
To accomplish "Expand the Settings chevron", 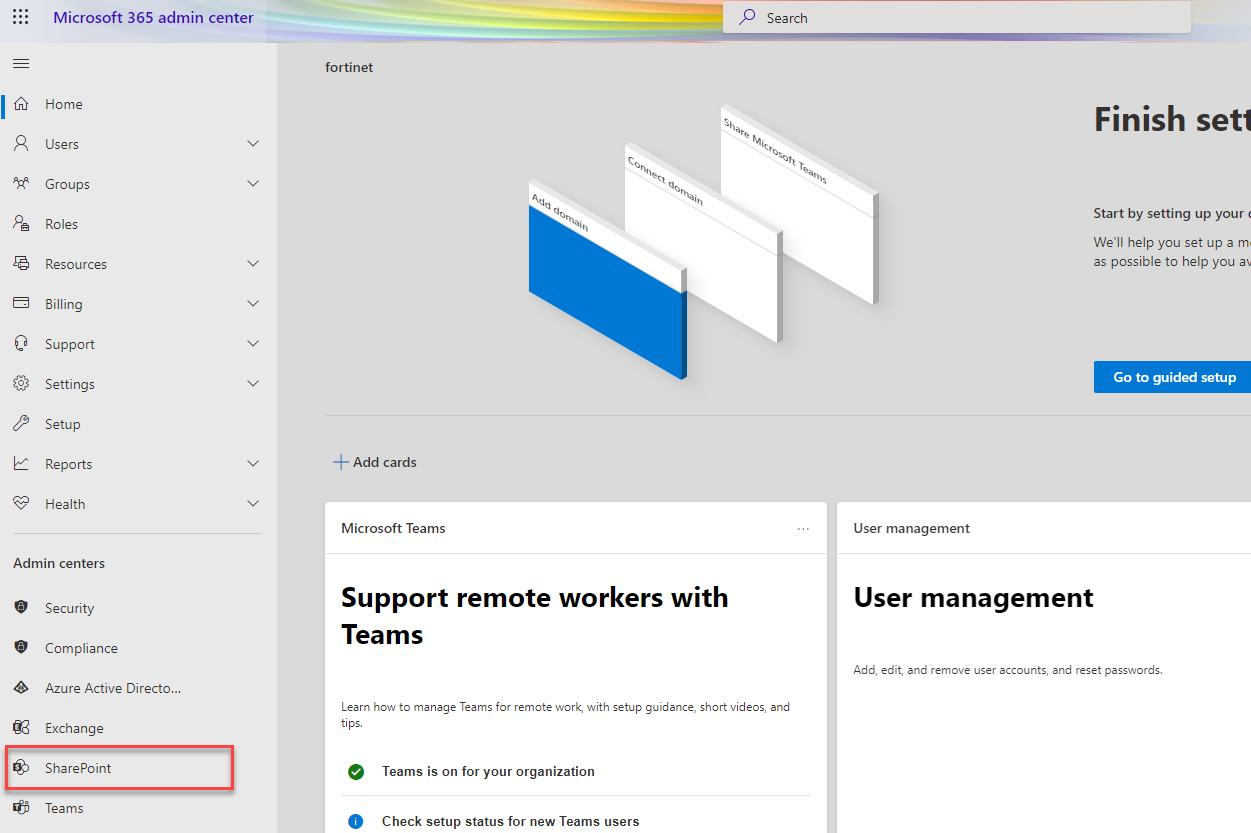I will pyautogui.click(x=253, y=384).
